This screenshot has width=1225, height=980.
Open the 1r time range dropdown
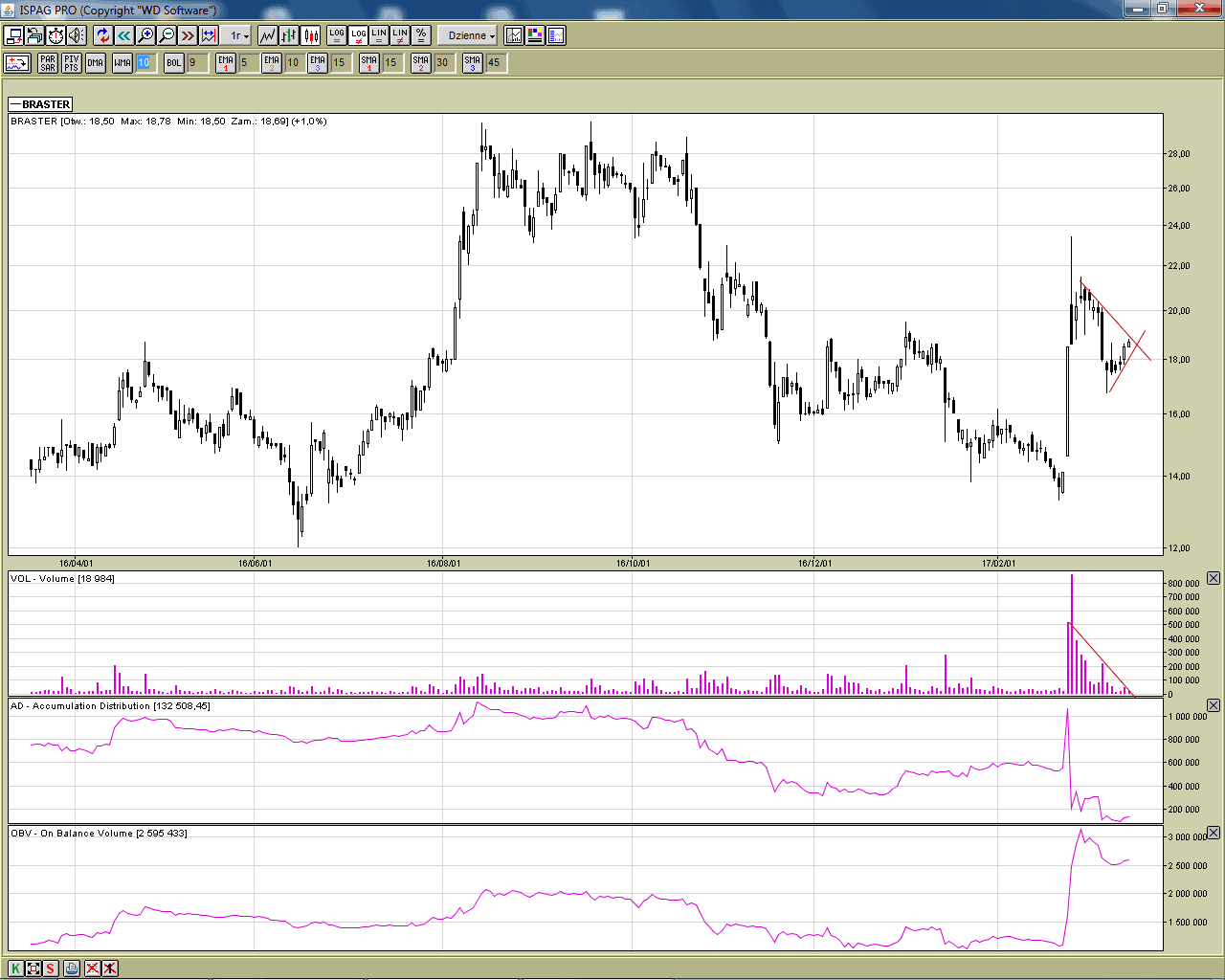(239, 35)
